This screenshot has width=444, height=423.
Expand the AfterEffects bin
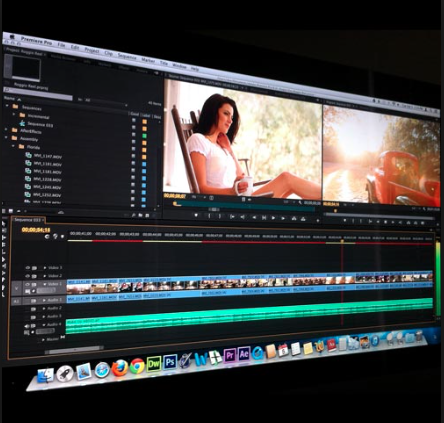(6, 129)
